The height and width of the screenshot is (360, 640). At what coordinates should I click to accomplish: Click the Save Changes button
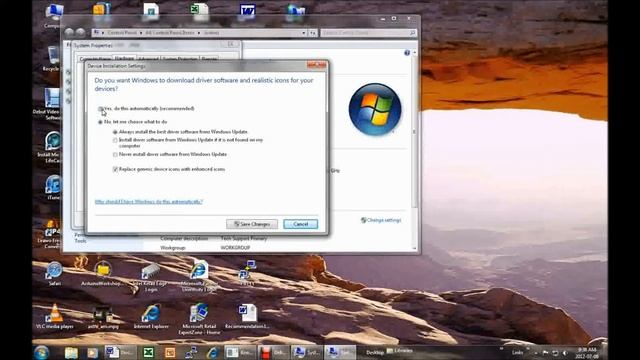(252, 224)
